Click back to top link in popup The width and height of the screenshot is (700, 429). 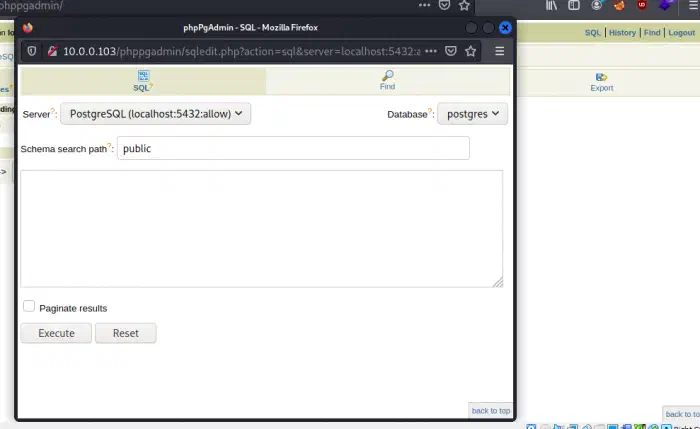pos(491,411)
